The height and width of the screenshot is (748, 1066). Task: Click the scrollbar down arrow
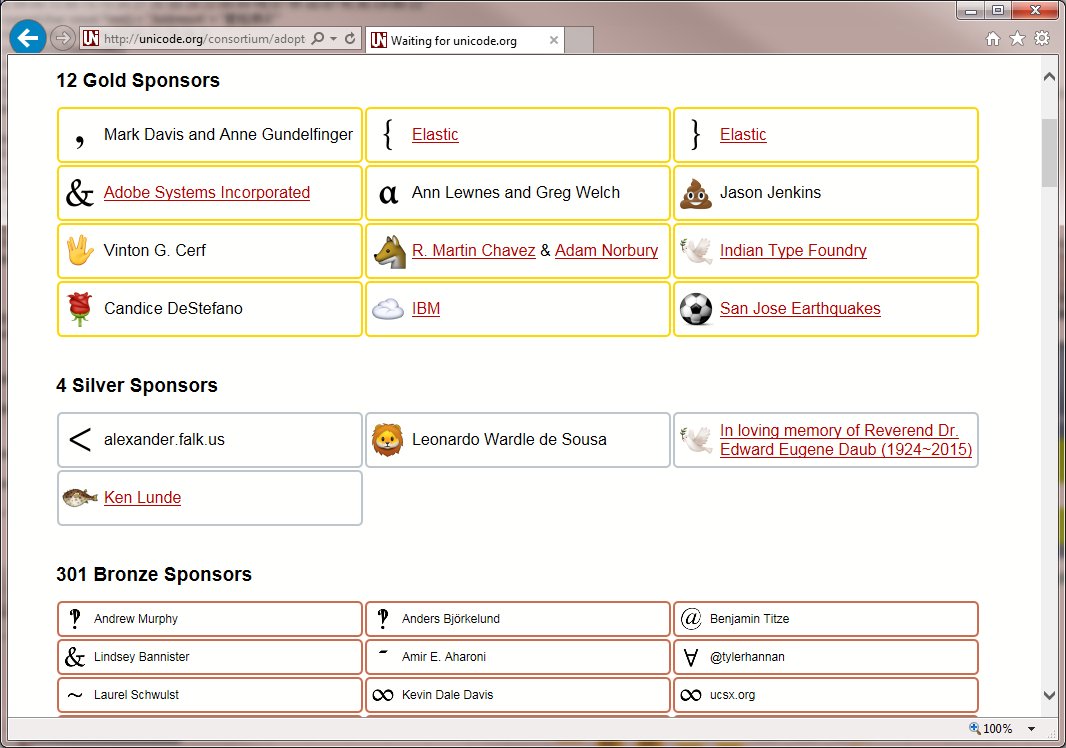pos(1049,695)
